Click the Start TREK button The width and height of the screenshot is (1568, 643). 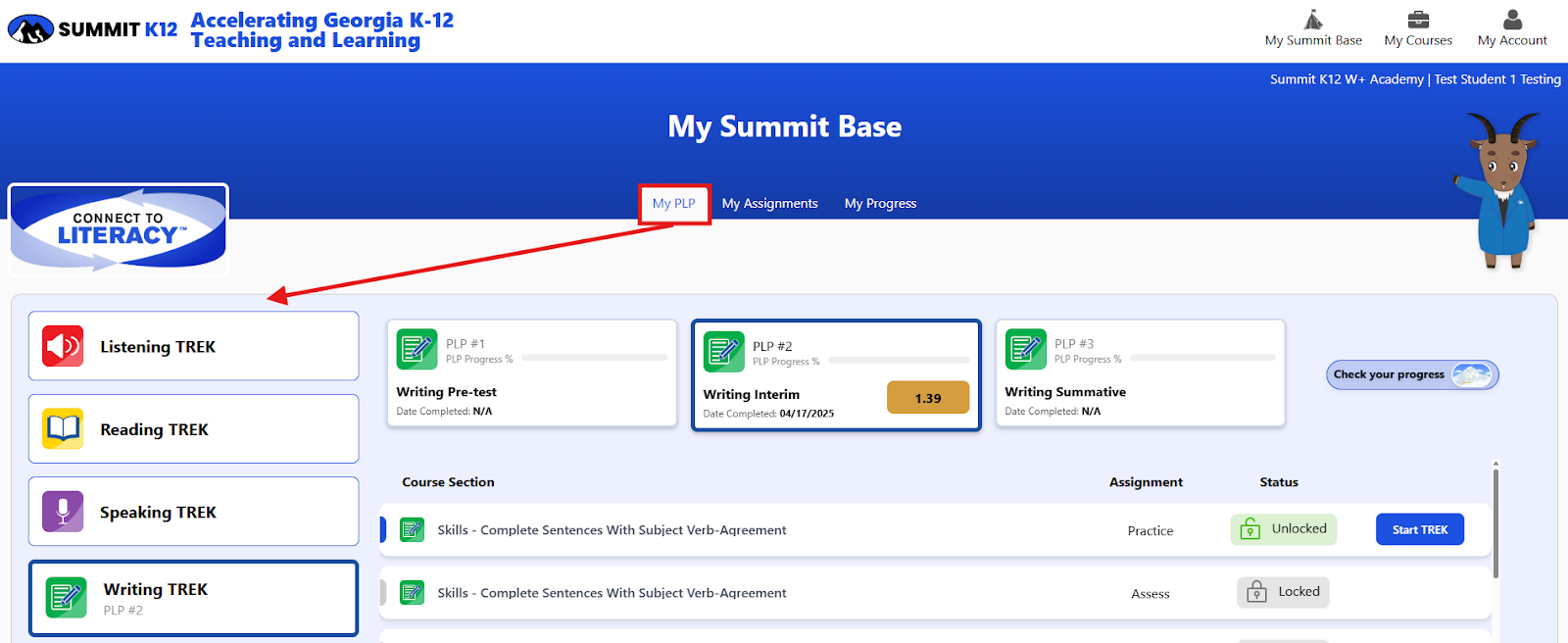point(1420,529)
